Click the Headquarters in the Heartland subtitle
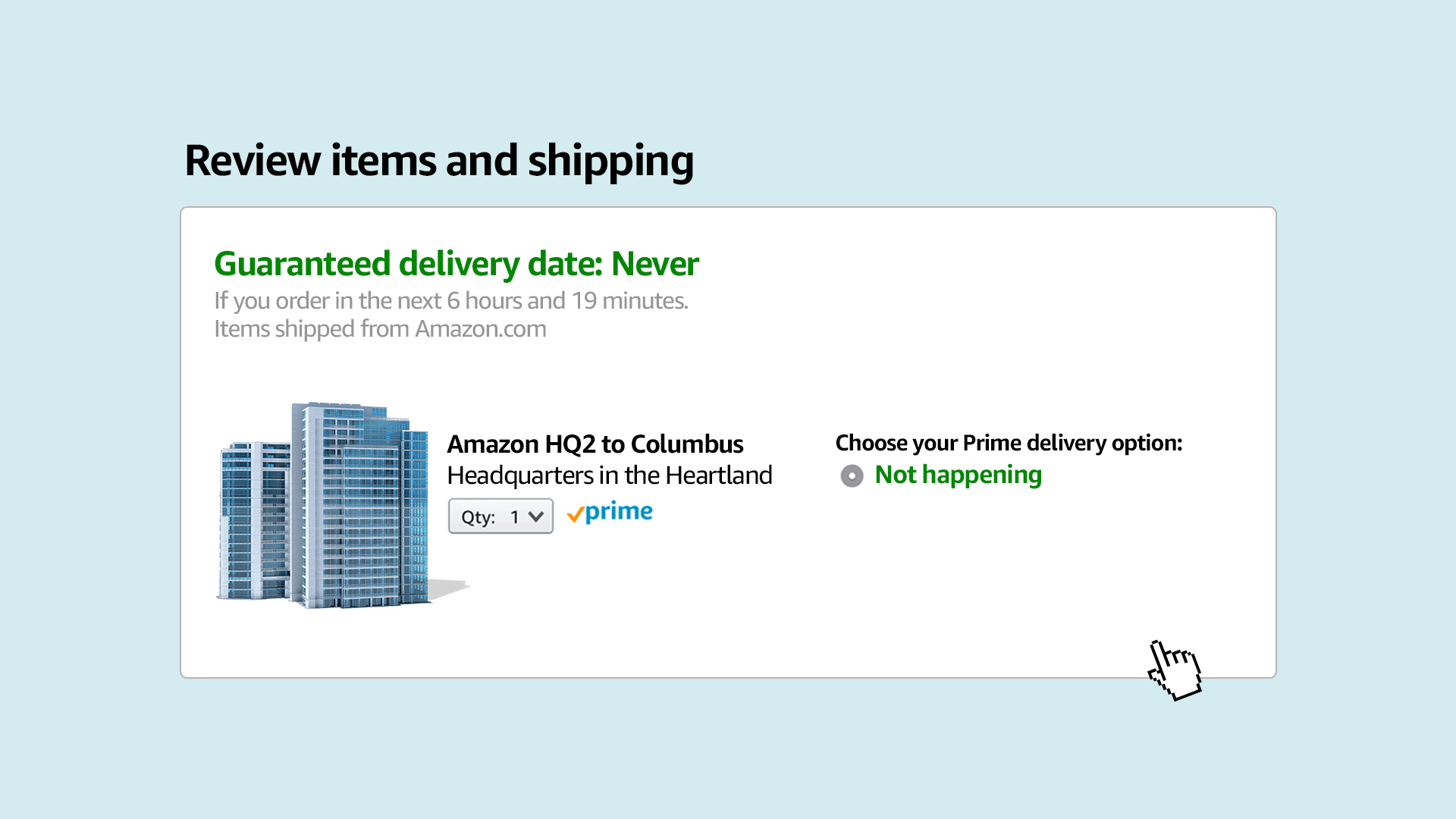This screenshot has height=819, width=1456. coord(610,475)
